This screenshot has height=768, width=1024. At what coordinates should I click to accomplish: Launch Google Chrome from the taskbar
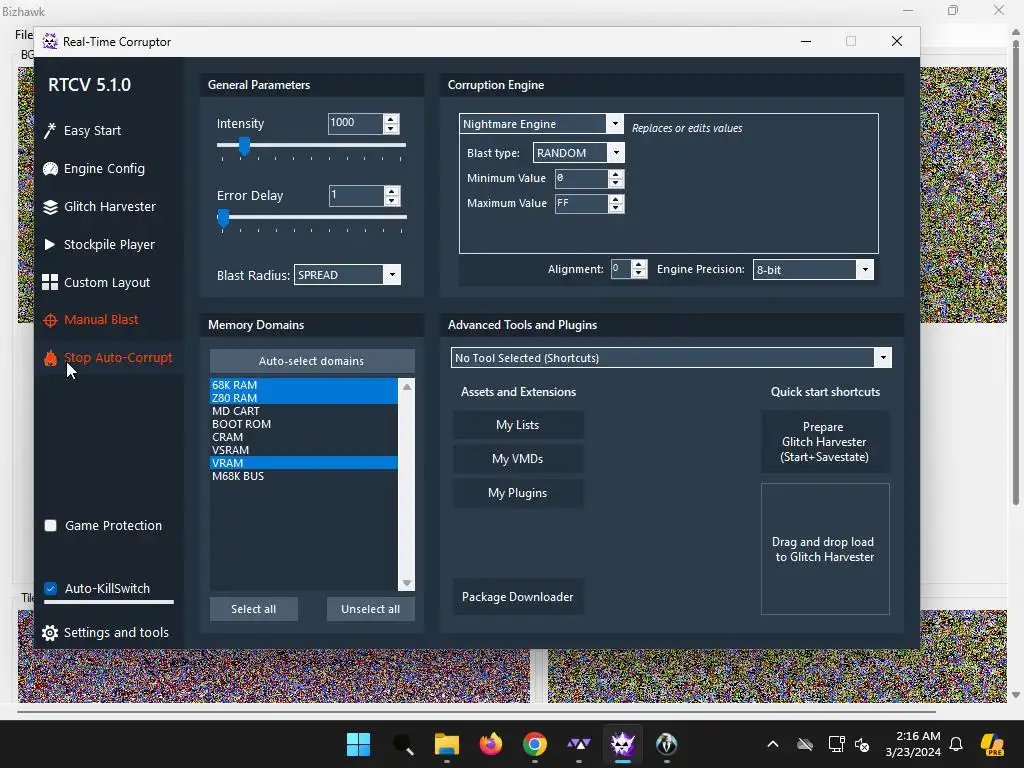(534, 744)
